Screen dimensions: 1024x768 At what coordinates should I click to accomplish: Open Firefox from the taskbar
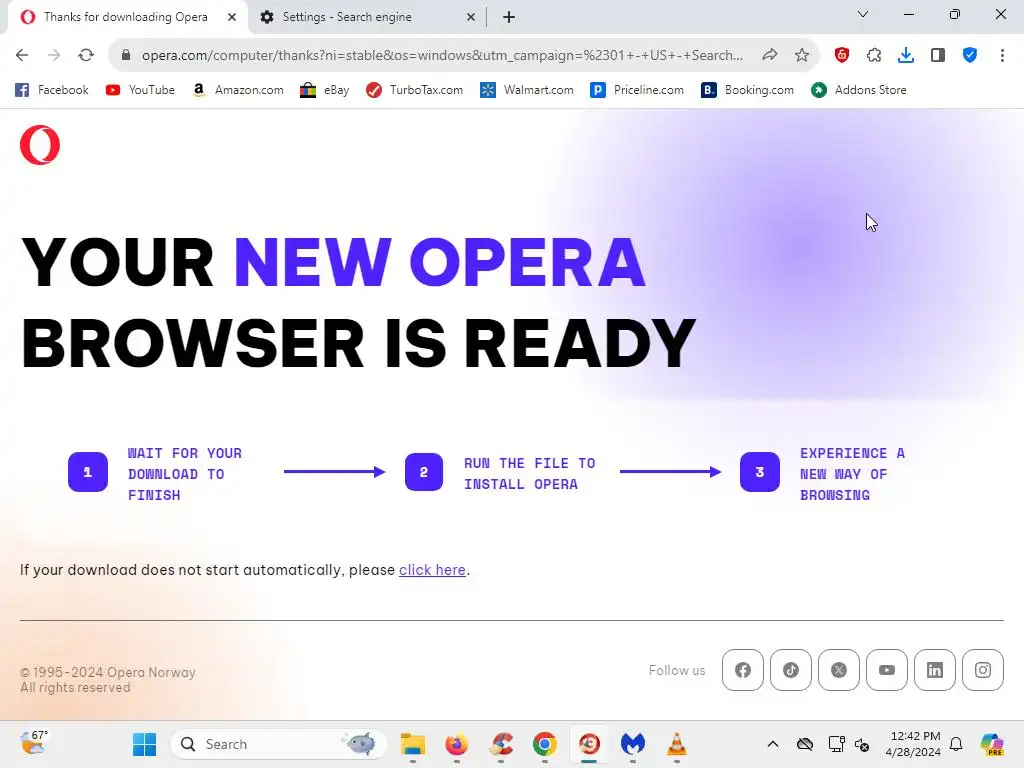coord(456,744)
